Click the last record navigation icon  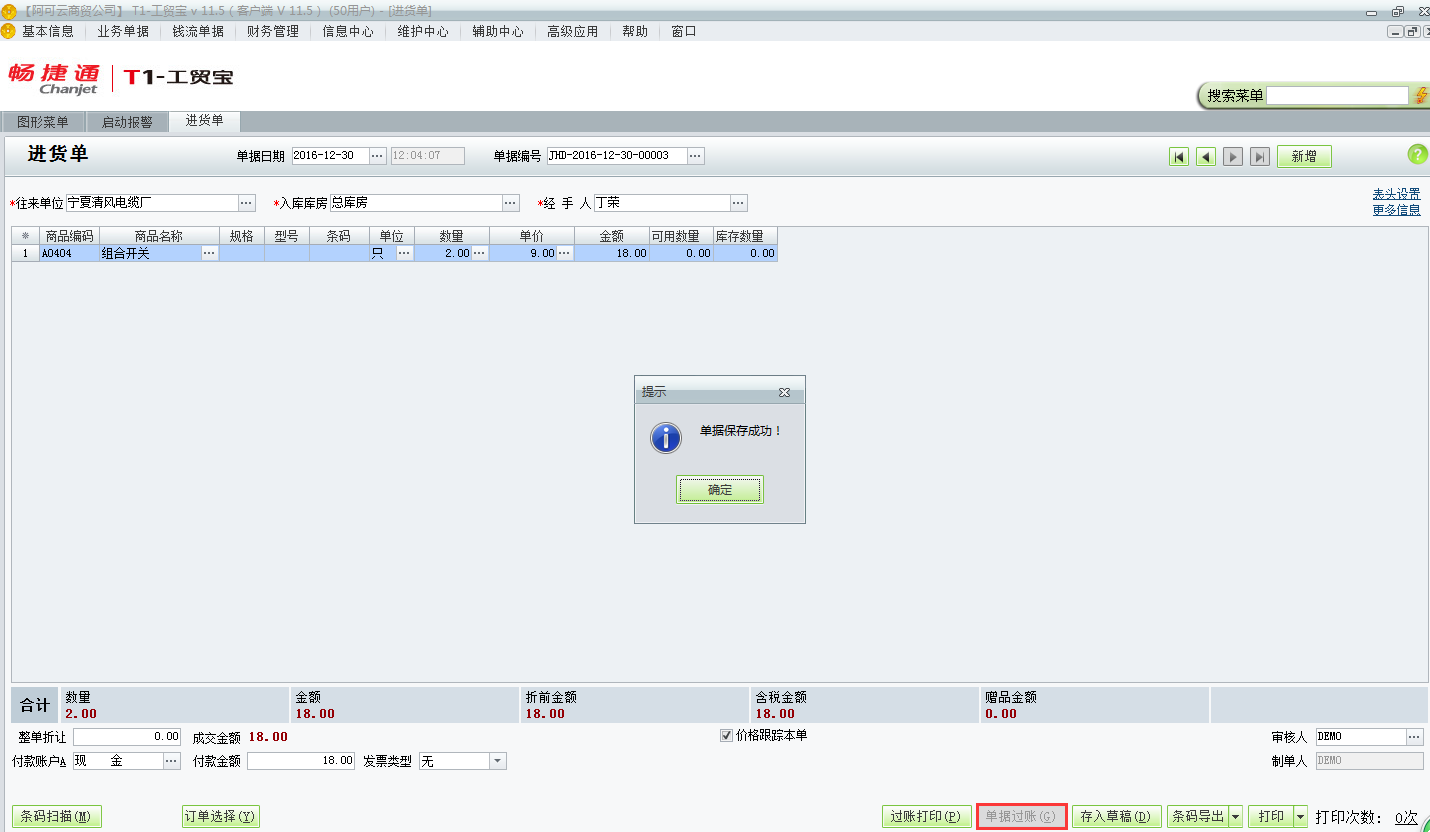(1259, 156)
